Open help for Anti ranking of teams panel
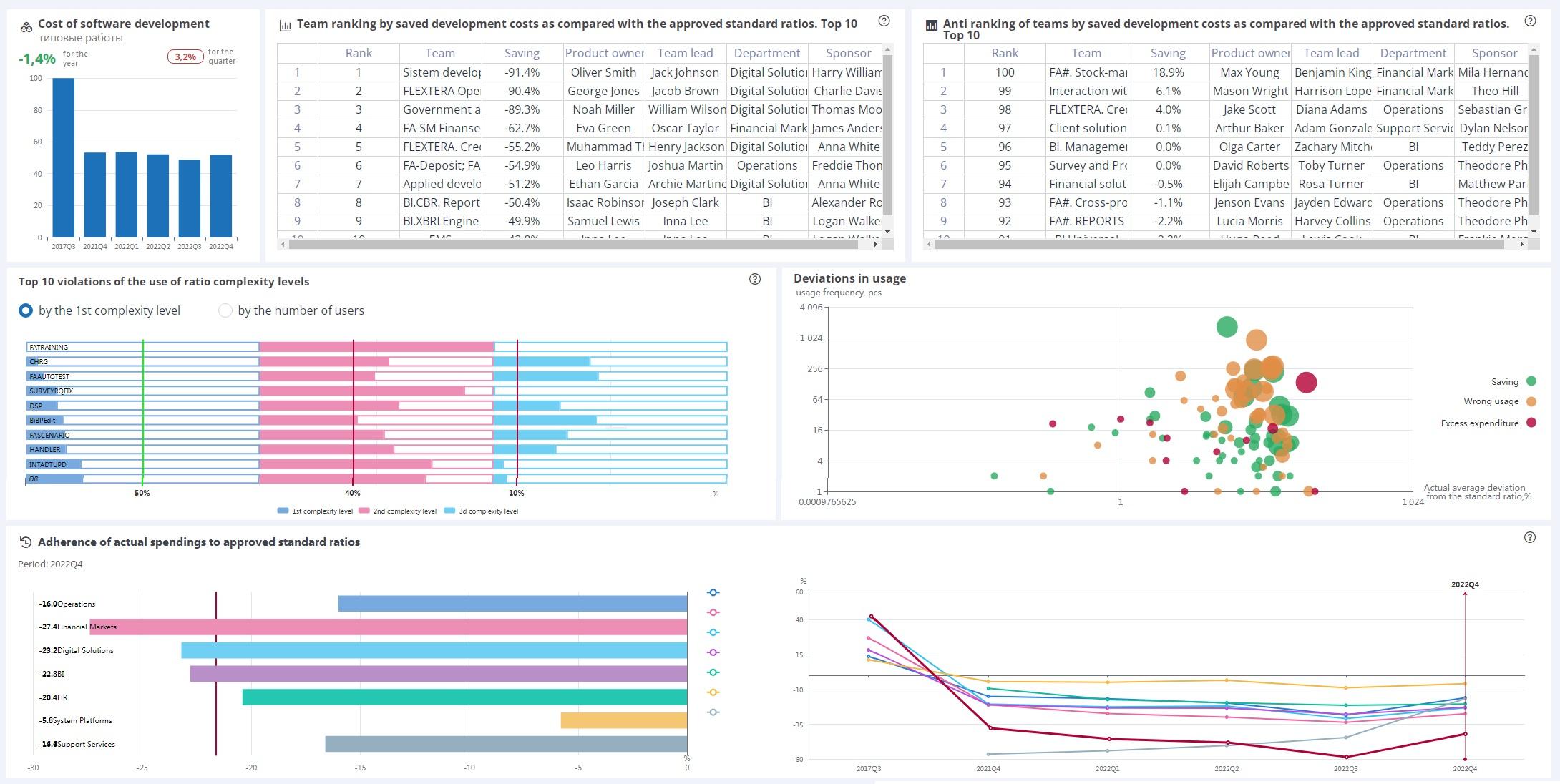Viewport: 1560px width, 784px height. (x=1530, y=21)
